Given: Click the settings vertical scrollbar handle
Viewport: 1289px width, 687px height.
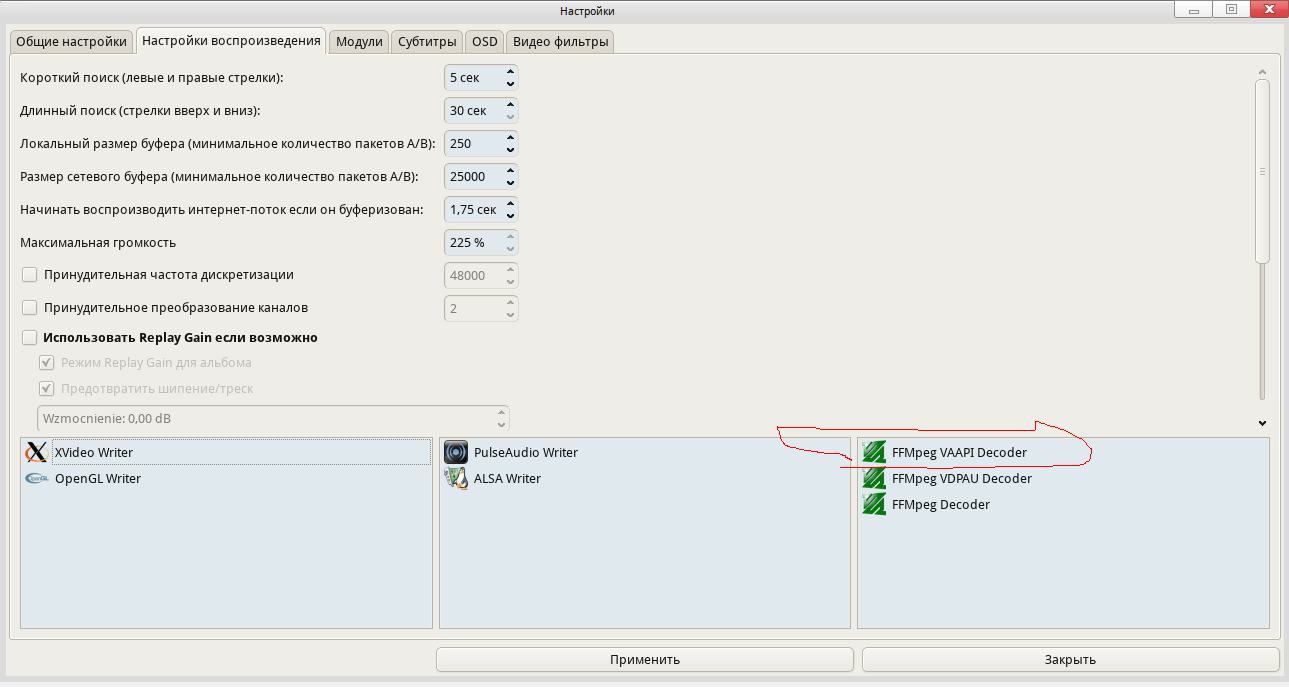Looking at the screenshot, I should (x=1262, y=171).
